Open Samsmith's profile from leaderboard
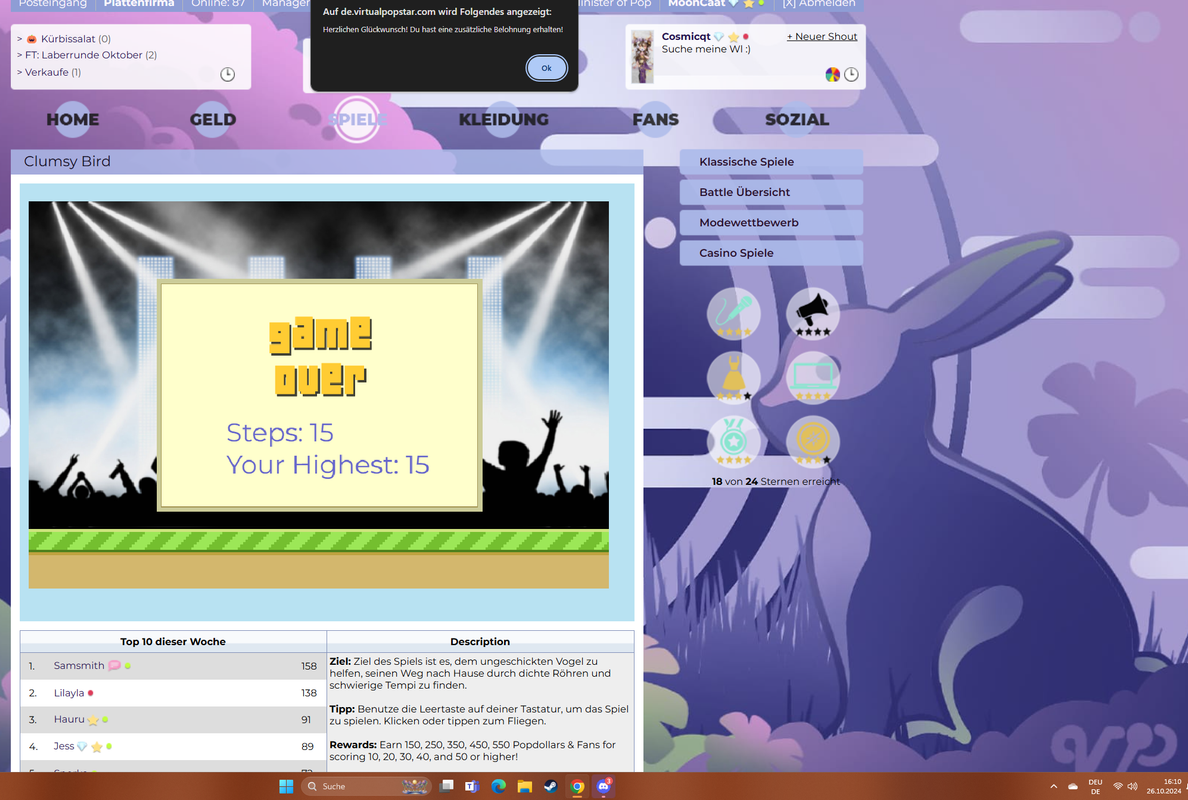Screen dimensions: 1188x800 [x=79, y=665]
